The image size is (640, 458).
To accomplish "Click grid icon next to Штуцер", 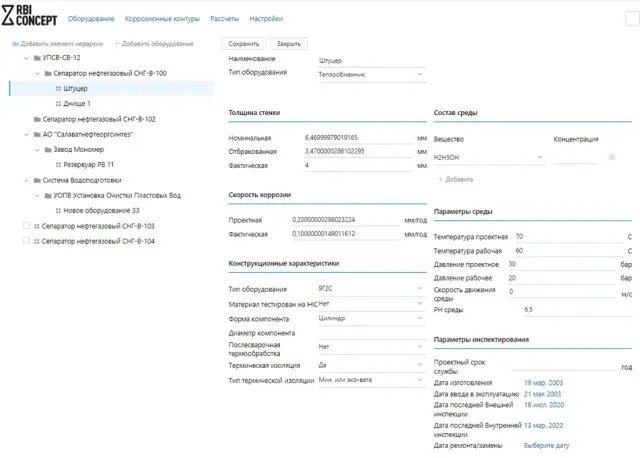I will [58, 89].
